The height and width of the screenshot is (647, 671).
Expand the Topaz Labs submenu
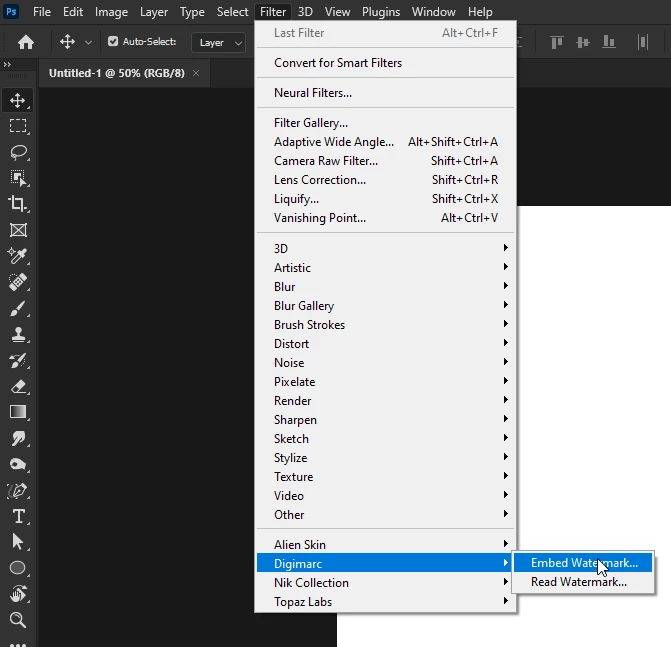[x=385, y=602]
